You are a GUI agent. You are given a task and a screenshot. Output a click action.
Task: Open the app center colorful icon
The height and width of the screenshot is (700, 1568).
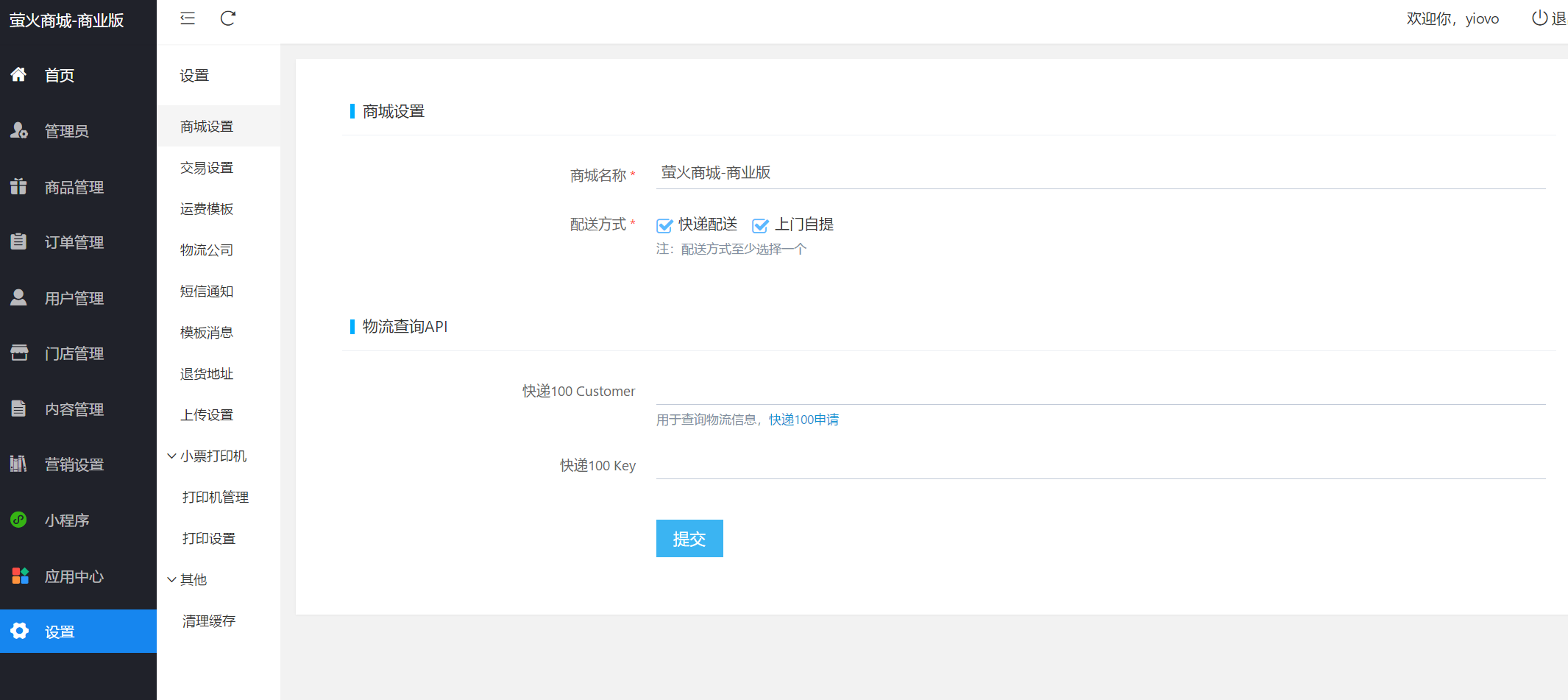[19, 576]
